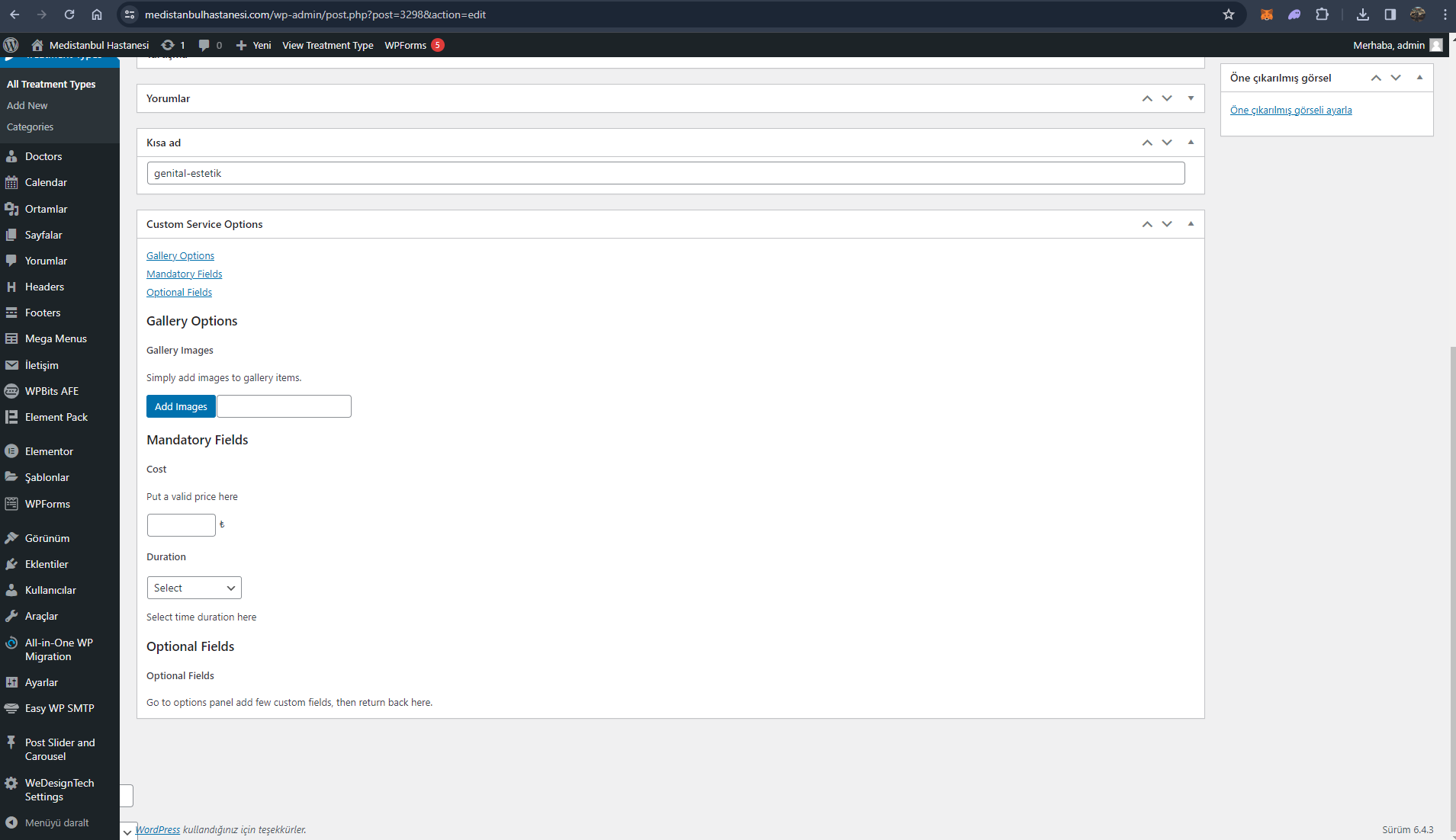The height and width of the screenshot is (840, 1456).
Task: Collapse Öne çıkarılmış görsel panel
Action: point(1419,78)
